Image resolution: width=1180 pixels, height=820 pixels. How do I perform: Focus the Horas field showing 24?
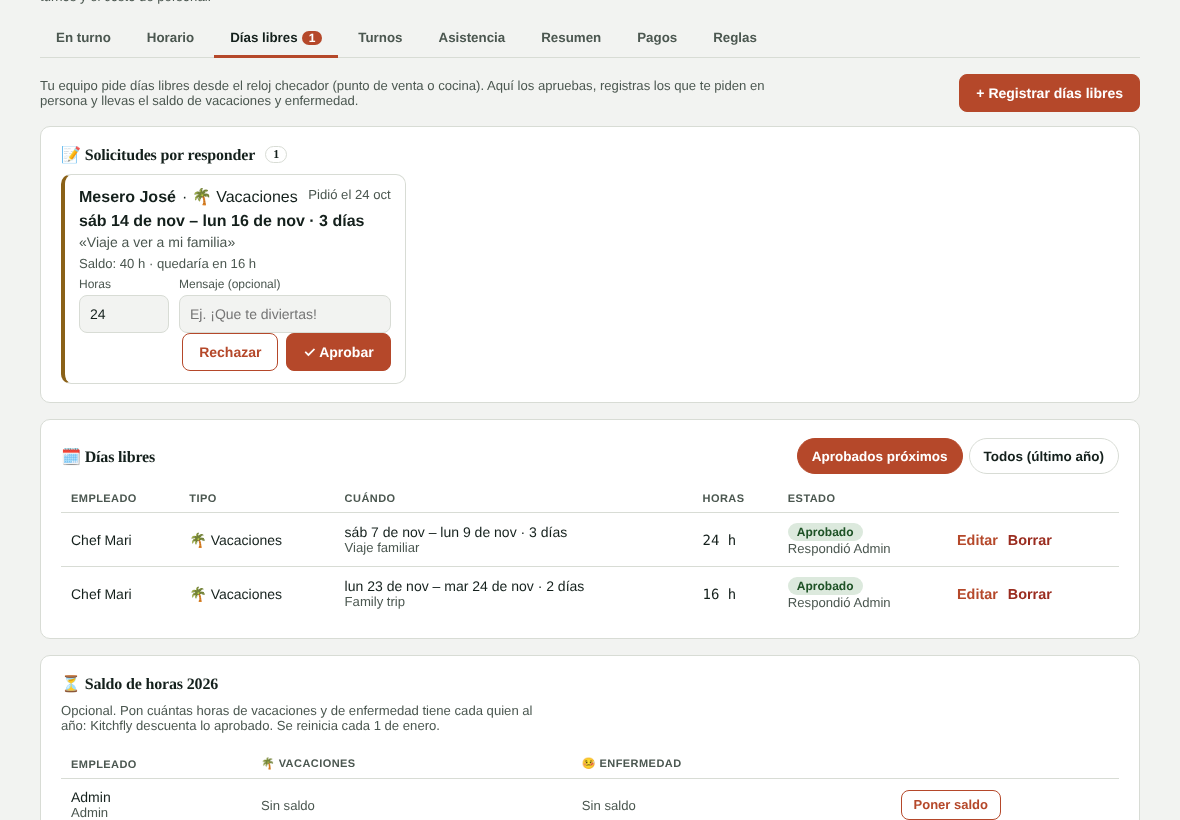[x=124, y=314]
